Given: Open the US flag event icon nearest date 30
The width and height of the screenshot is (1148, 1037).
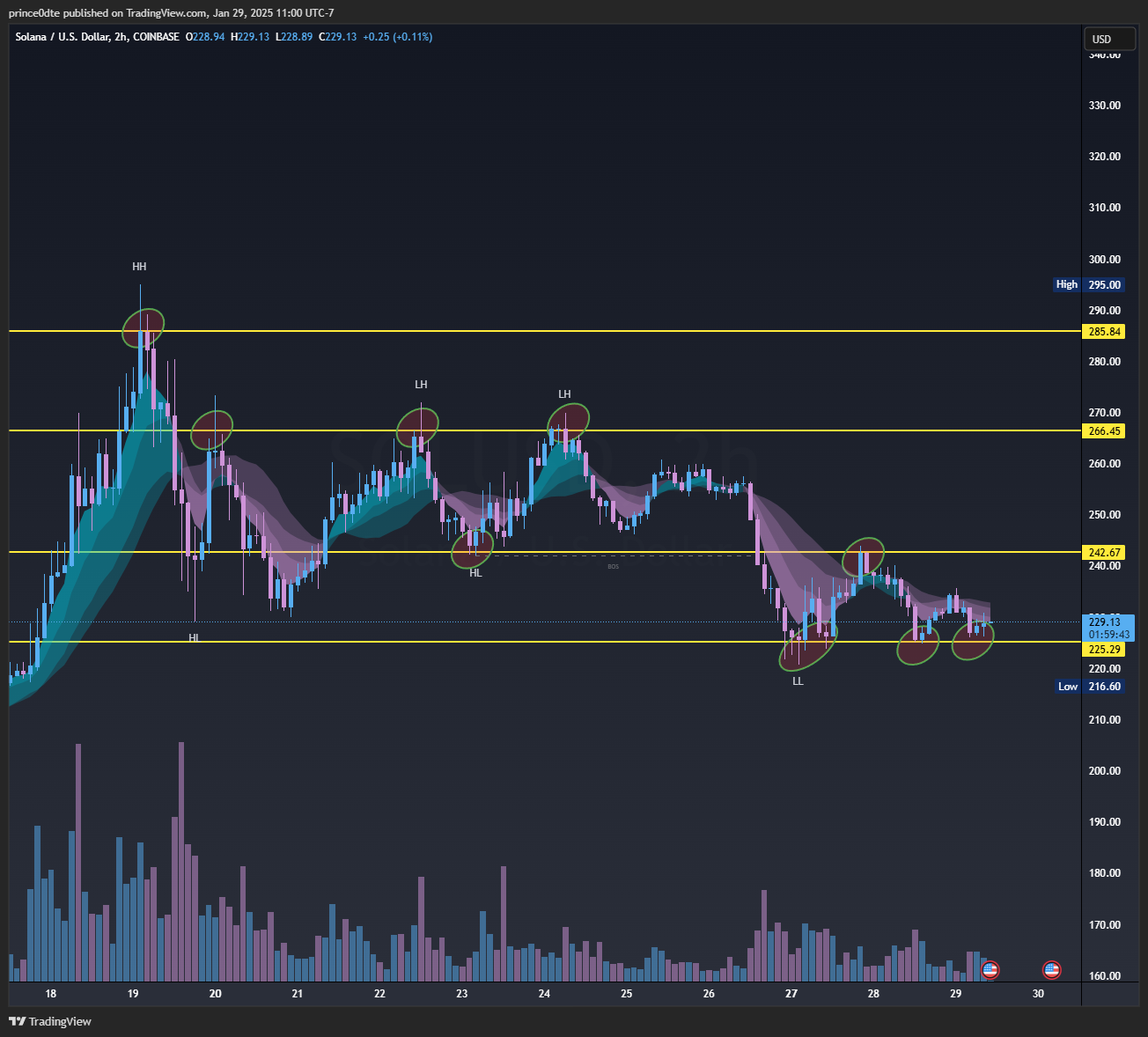Looking at the screenshot, I should click(x=1051, y=970).
